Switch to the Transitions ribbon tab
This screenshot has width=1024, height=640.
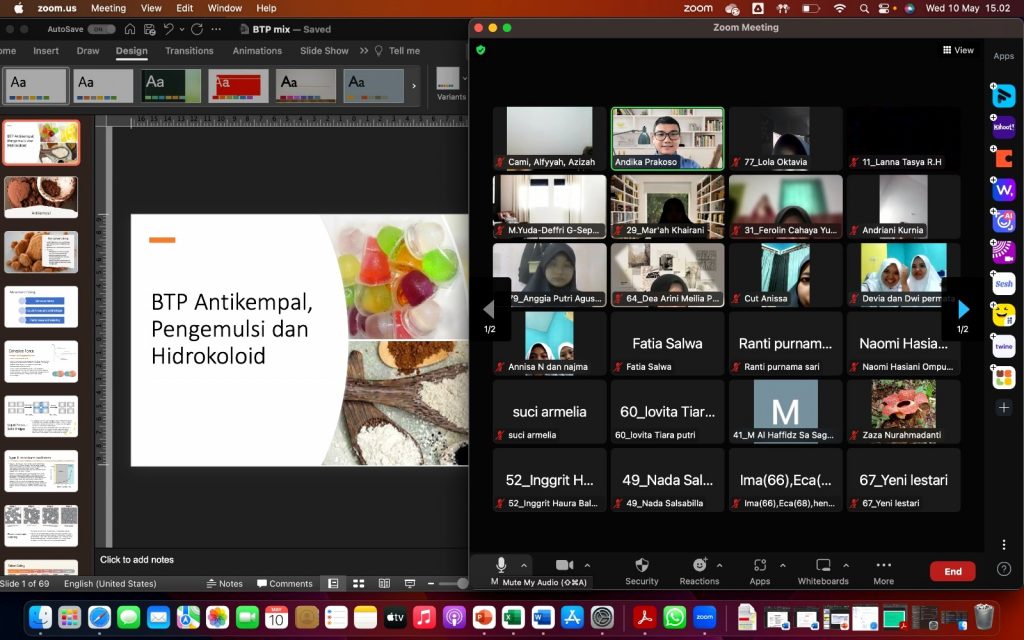click(x=189, y=51)
